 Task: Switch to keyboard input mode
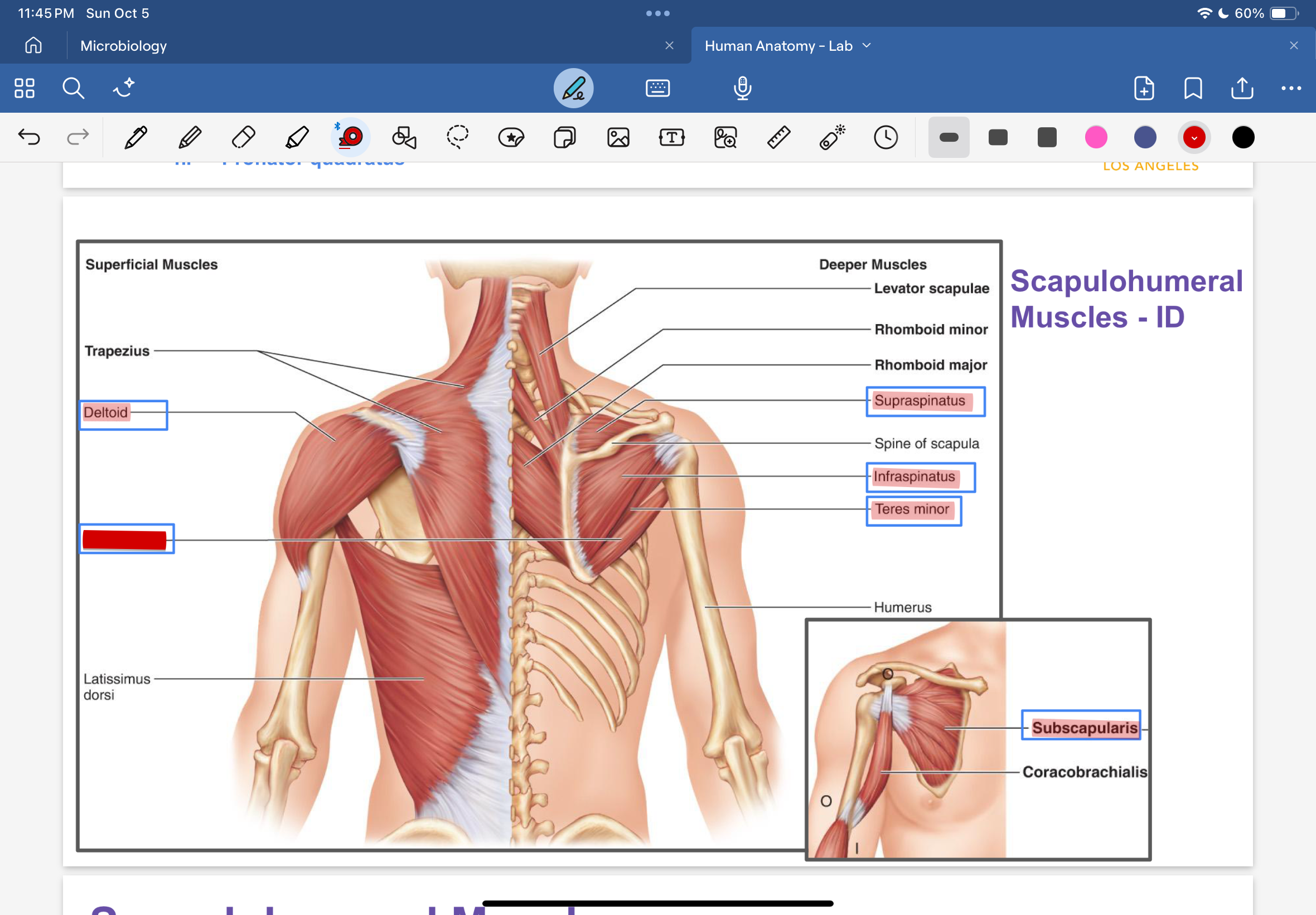657,88
